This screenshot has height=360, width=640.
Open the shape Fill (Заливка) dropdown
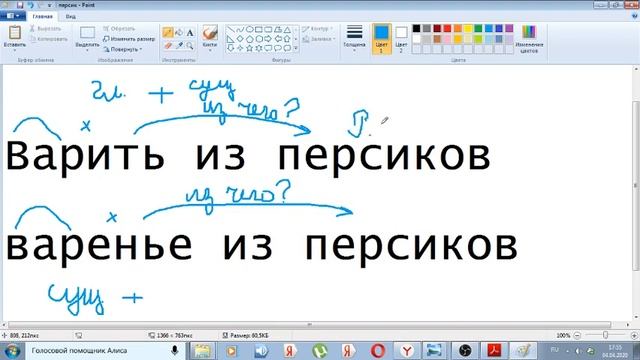(319, 39)
